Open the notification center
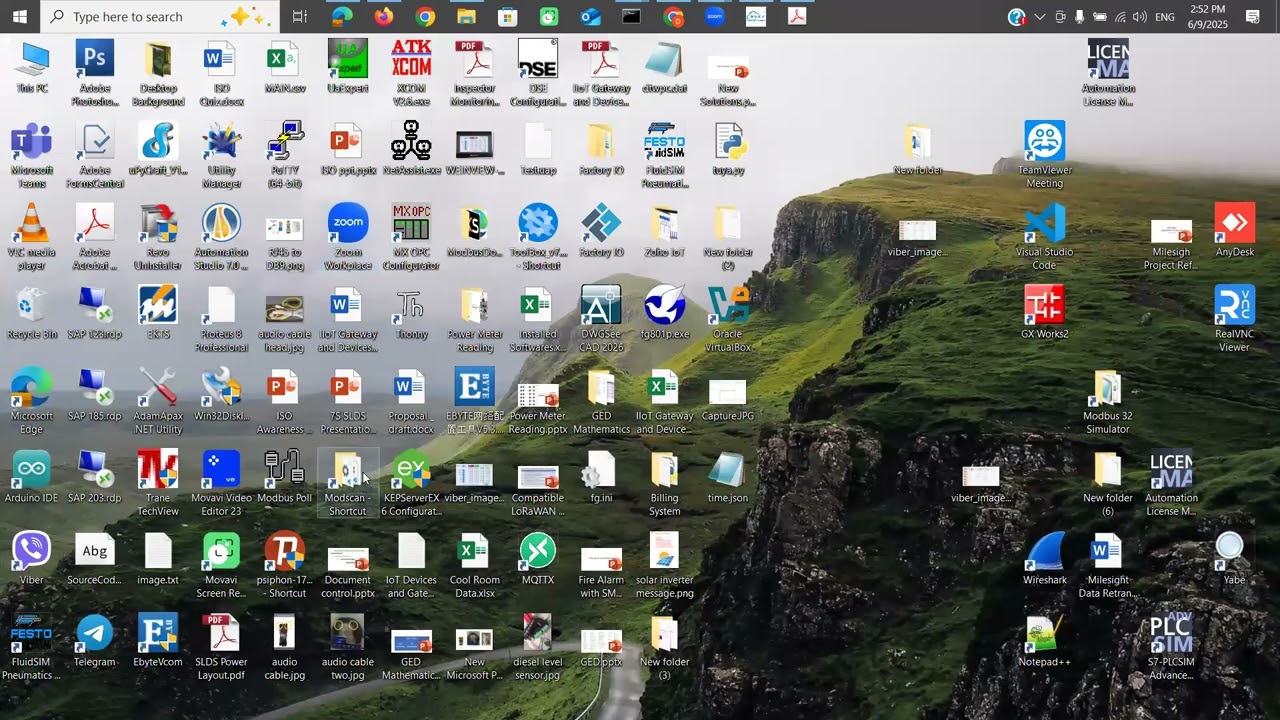This screenshot has height=720, width=1280. [x=1253, y=16]
